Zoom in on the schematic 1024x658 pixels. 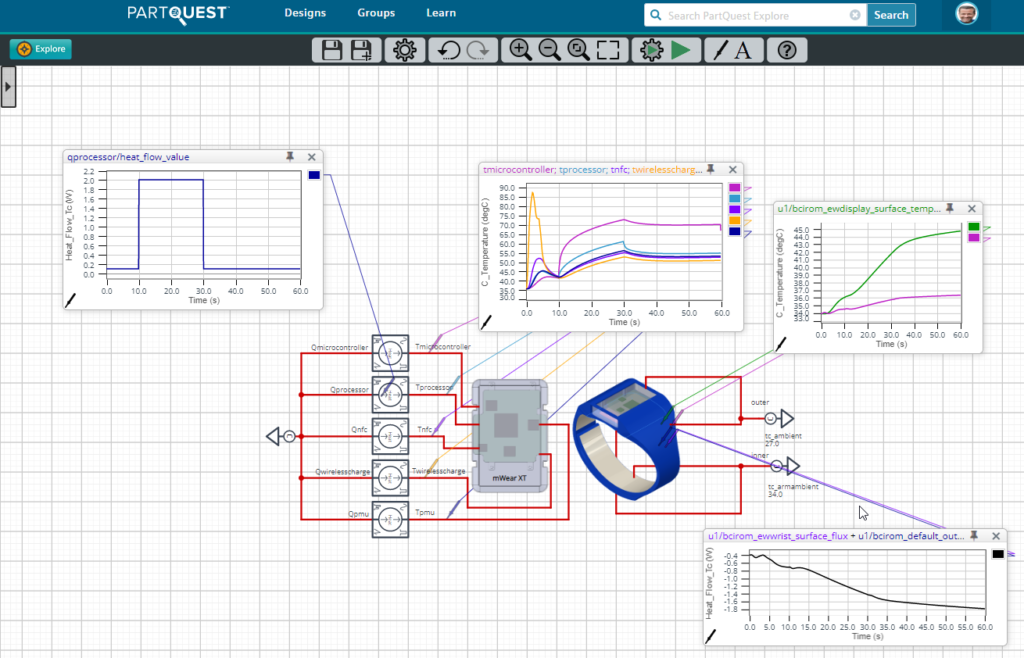tap(520, 49)
